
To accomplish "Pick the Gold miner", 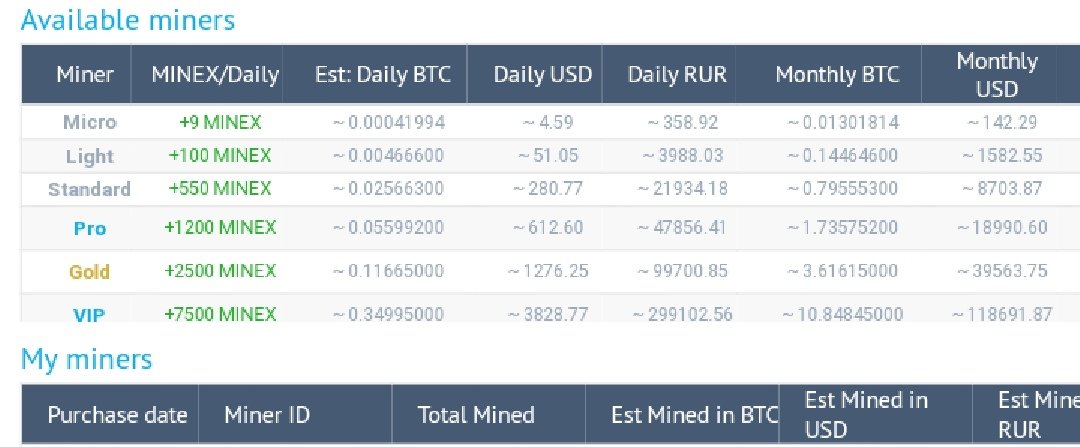I will pos(90,271).
